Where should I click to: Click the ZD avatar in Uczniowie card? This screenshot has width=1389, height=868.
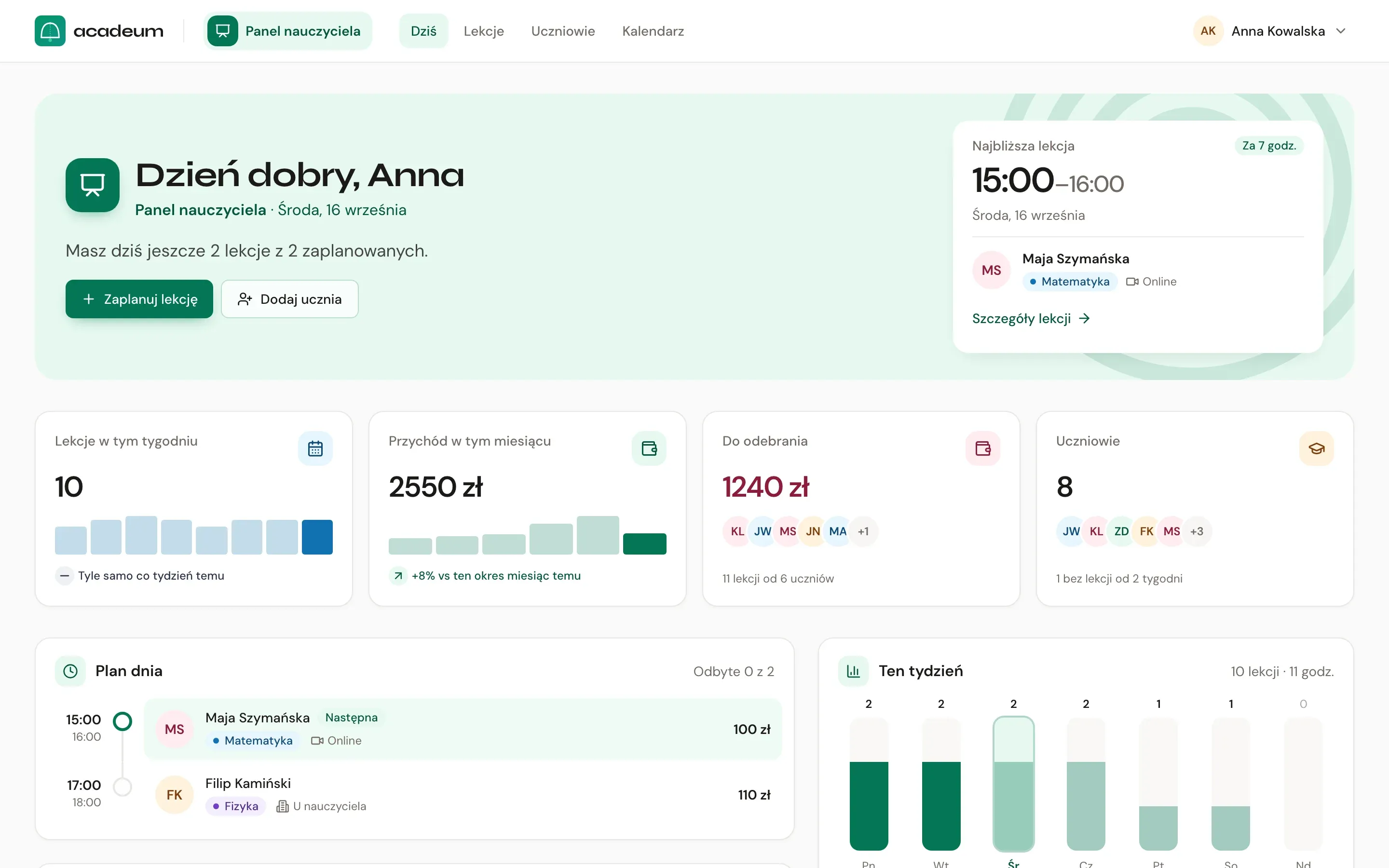(x=1121, y=531)
